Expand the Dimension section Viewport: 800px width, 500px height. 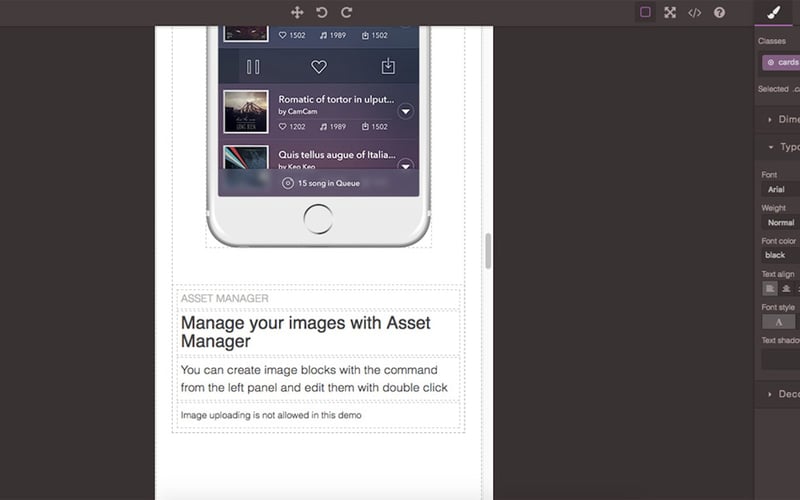click(x=780, y=119)
